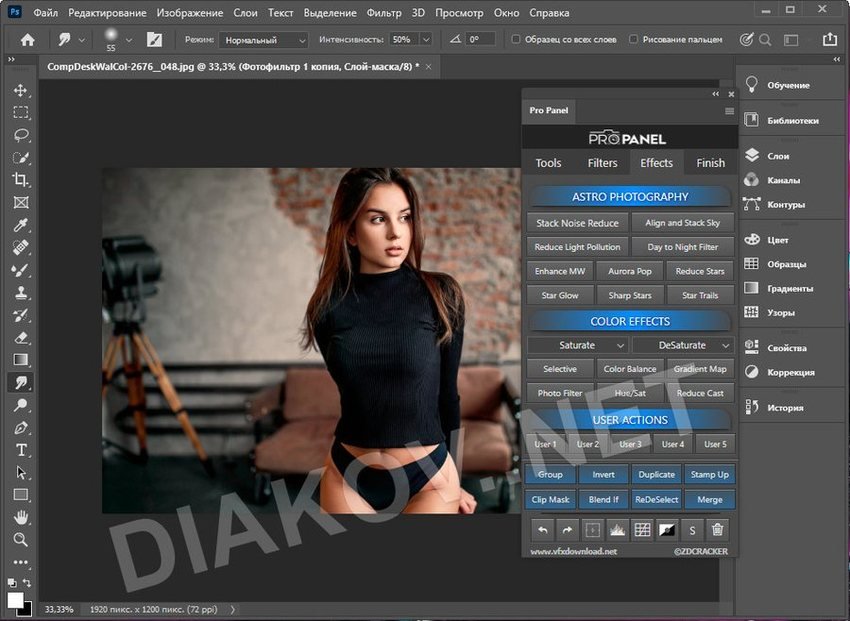Click the Stamp Up button
The width and height of the screenshot is (850, 621).
(x=710, y=475)
